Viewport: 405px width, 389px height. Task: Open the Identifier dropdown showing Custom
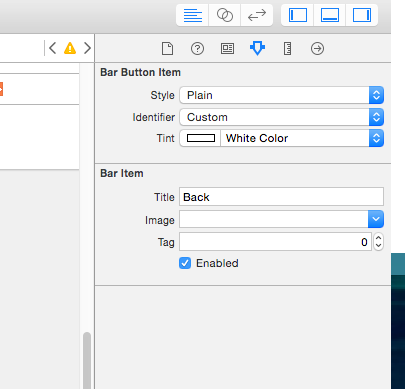pyautogui.click(x=282, y=117)
